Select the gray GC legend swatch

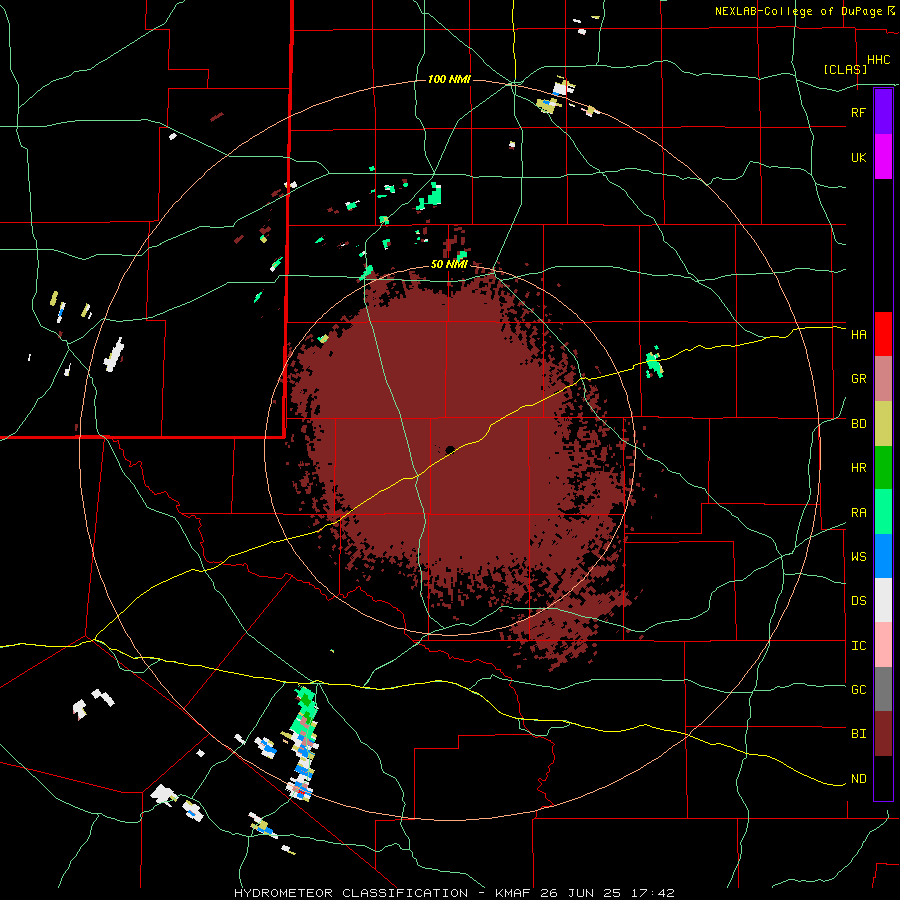click(x=883, y=689)
